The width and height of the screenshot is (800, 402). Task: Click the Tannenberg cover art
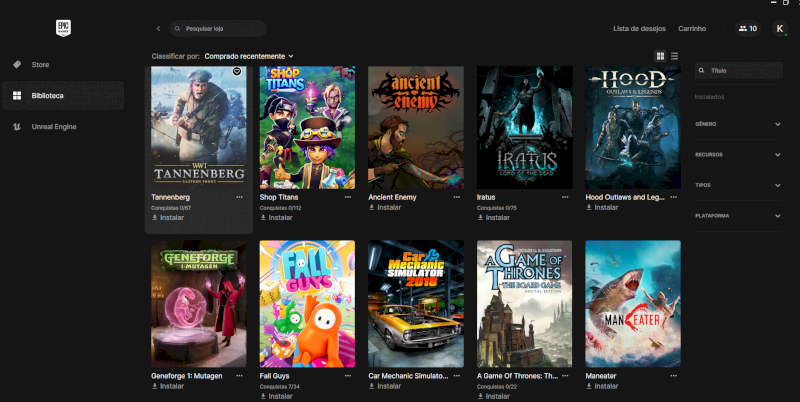click(x=199, y=128)
